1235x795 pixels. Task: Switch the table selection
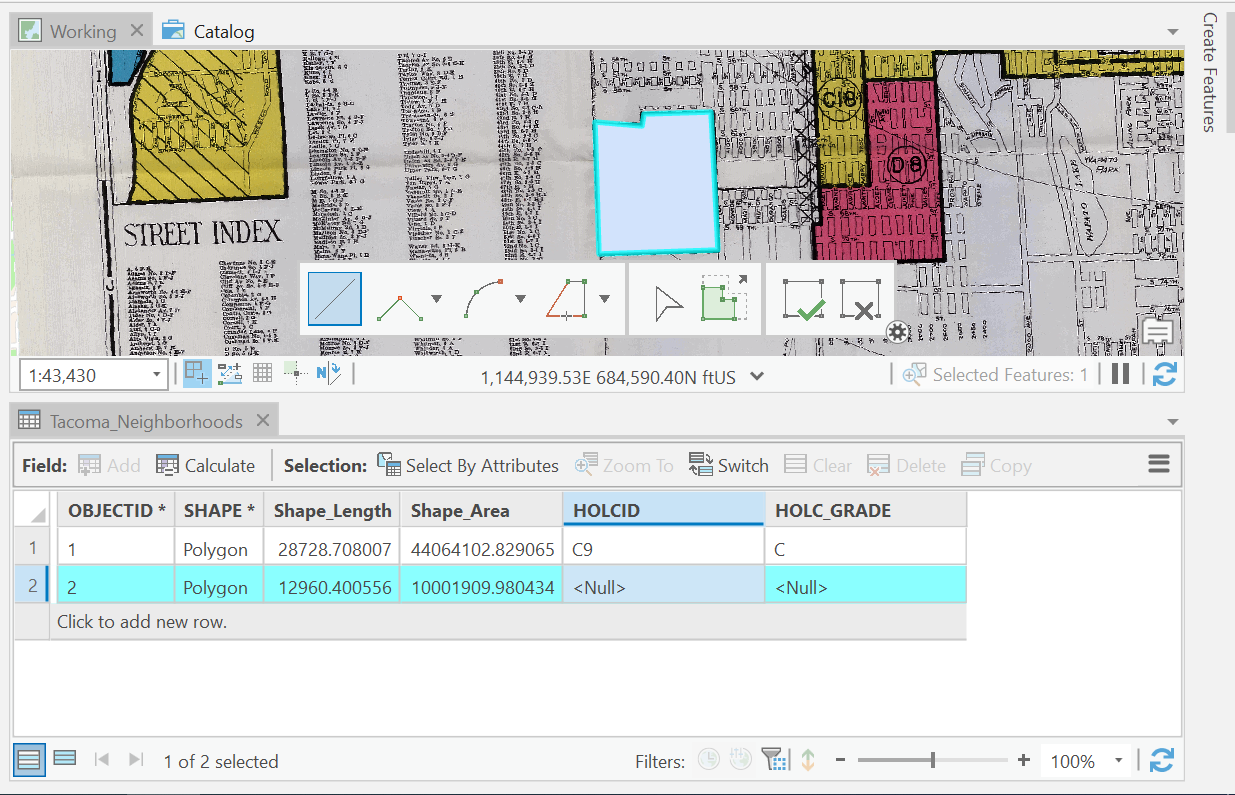(728, 465)
